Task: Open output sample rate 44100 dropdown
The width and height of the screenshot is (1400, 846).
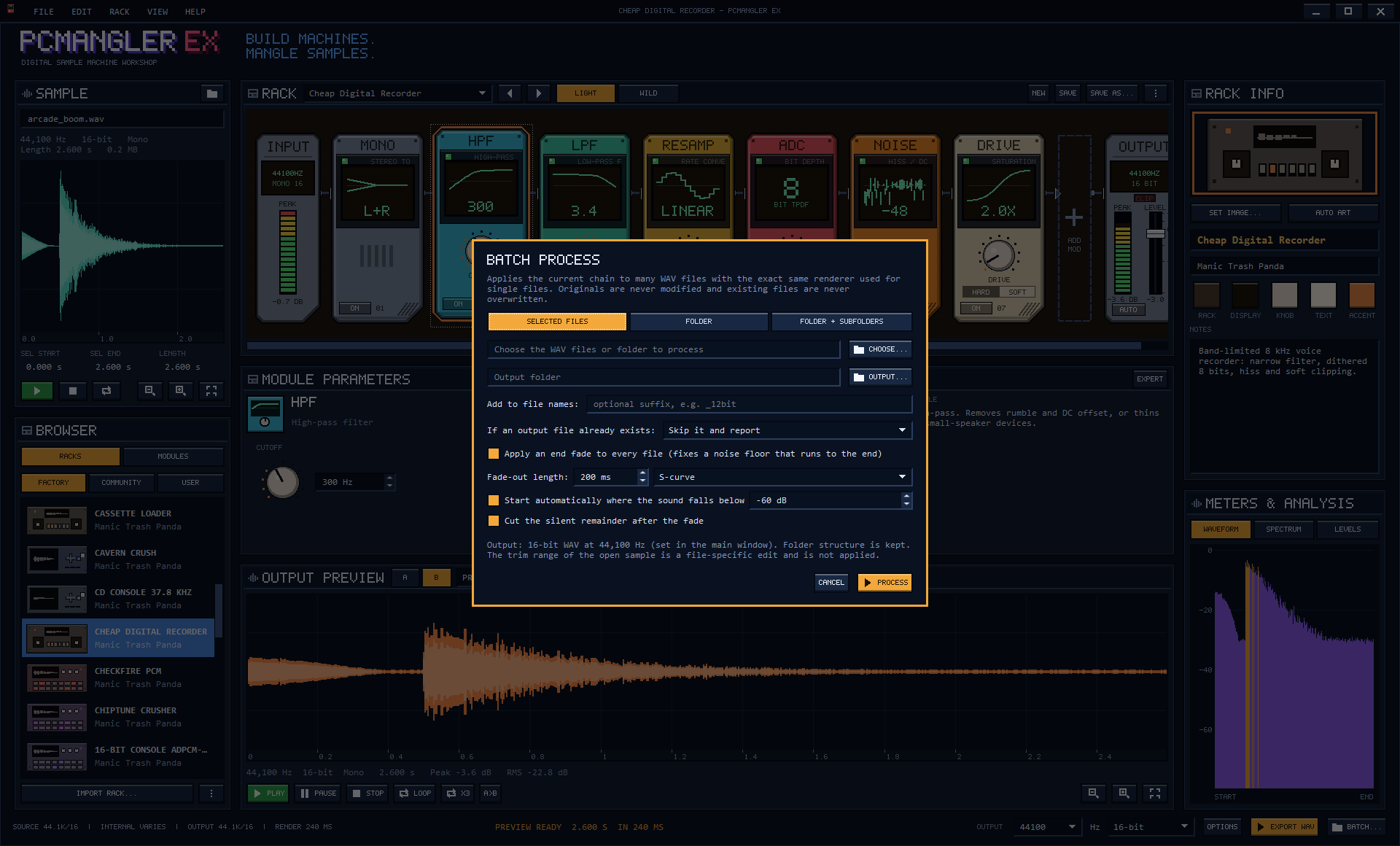Action: 1048,827
